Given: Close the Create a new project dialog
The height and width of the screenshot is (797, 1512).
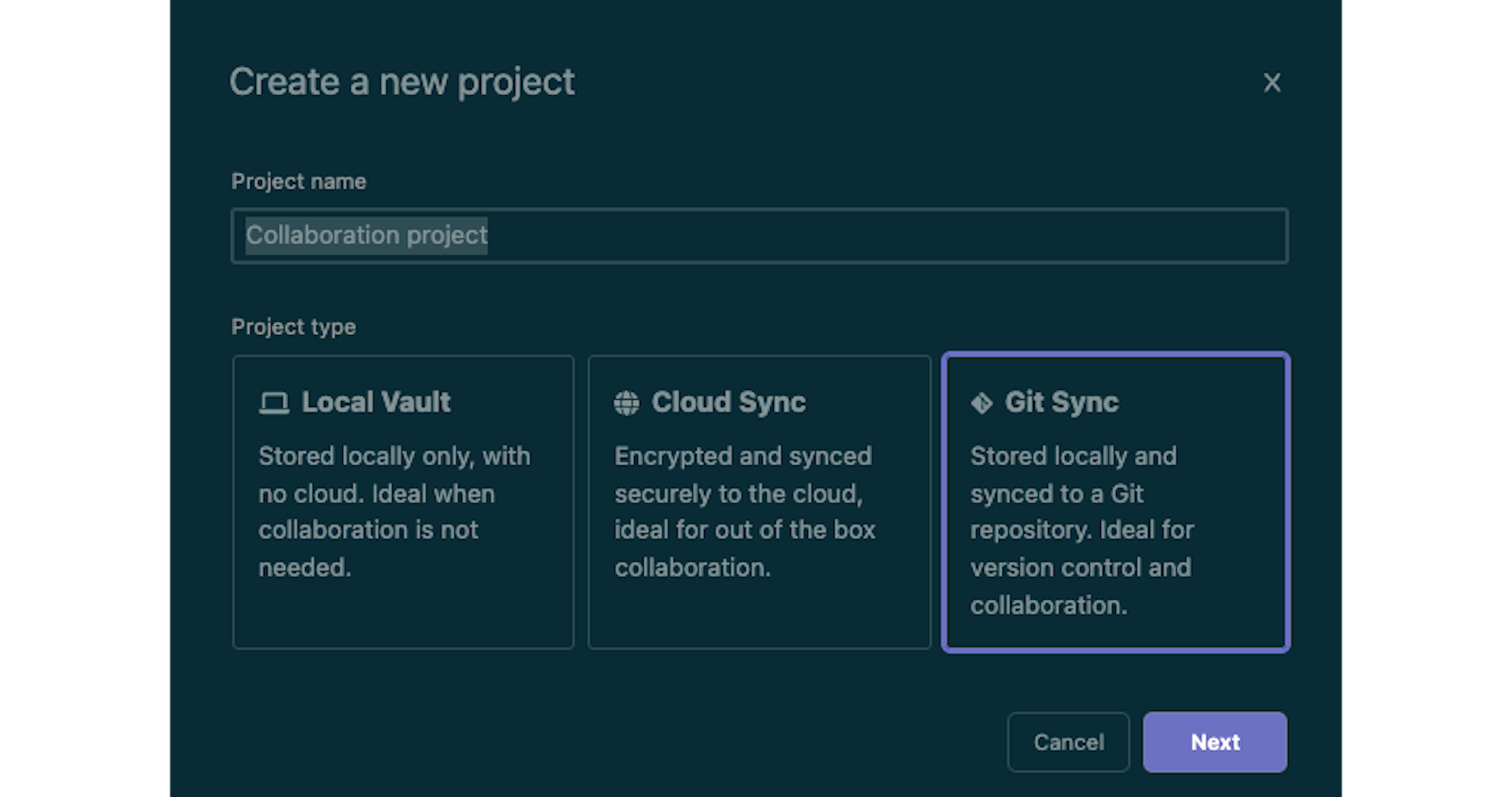Looking at the screenshot, I should (x=1272, y=83).
